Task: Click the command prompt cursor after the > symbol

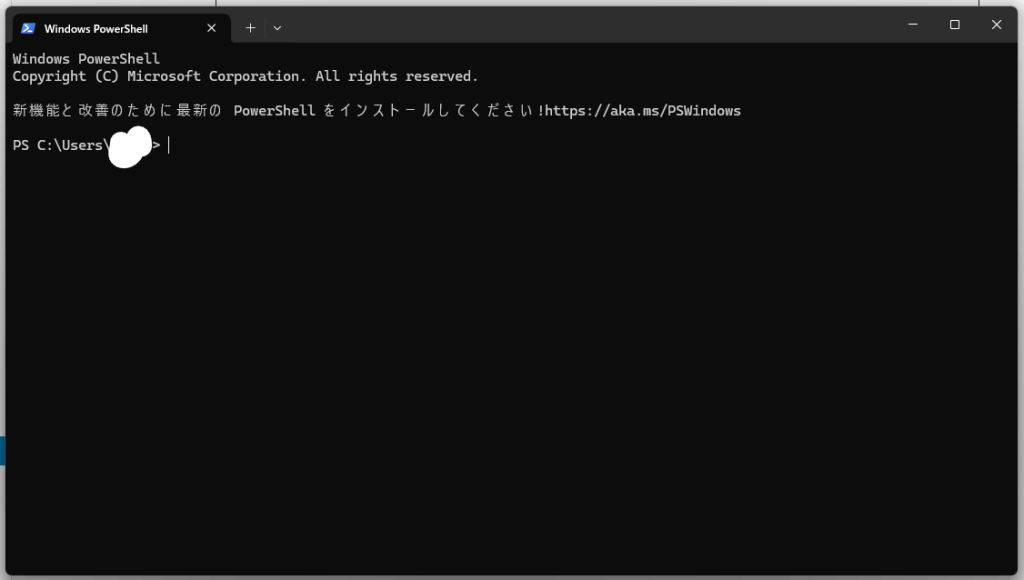Action: pos(169,146)
